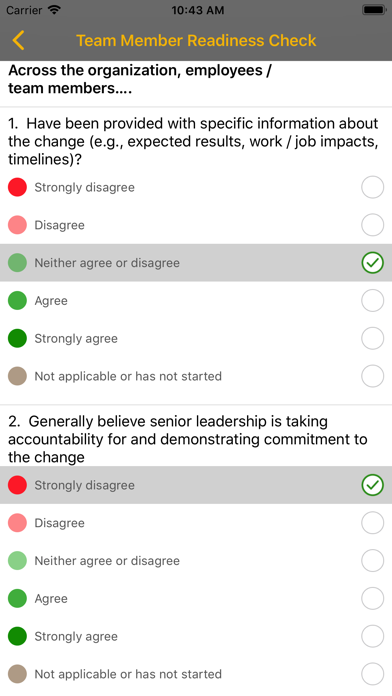
Task: Click dark green Strongly agree dot in question 1
Action: tap(17, 338)
